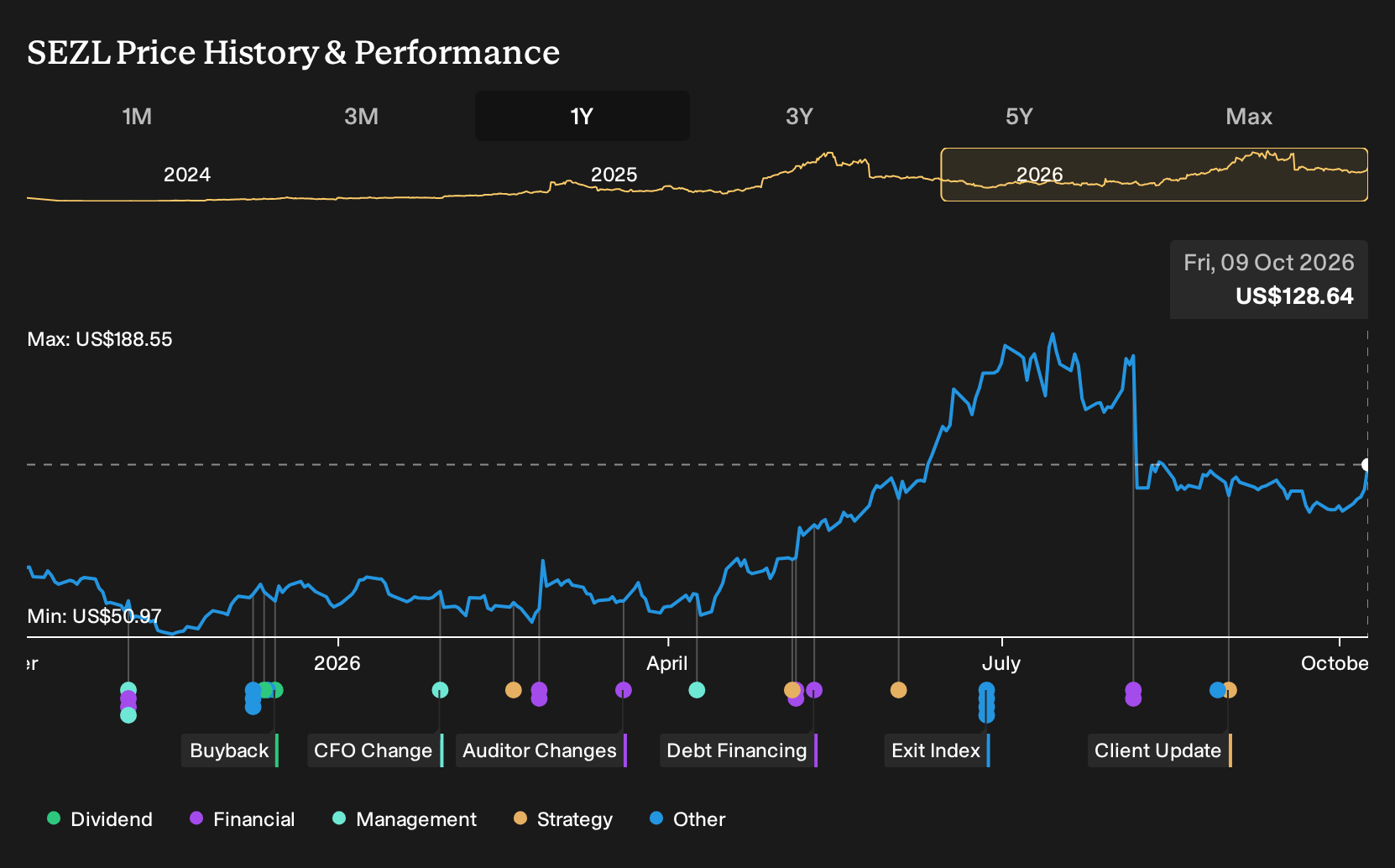Click the 2025 label in the overview chart
Viewport: 1395px width, 868px height.
click(614, 175)
